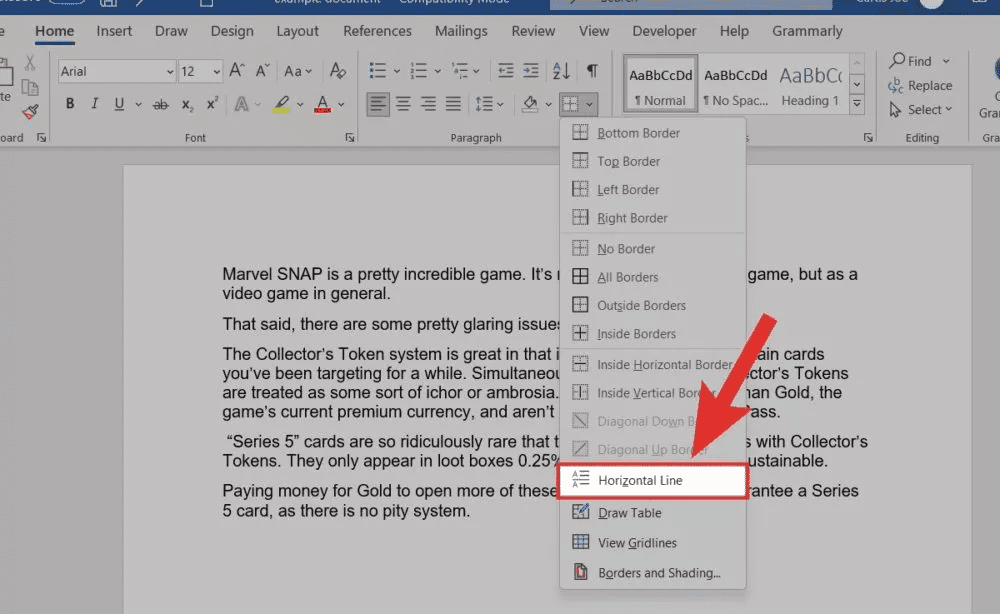Image resolution: width=1000 pixels, height=614 pixels.
Task: Click the Sort A-Z icon
Action: [561, 71]
